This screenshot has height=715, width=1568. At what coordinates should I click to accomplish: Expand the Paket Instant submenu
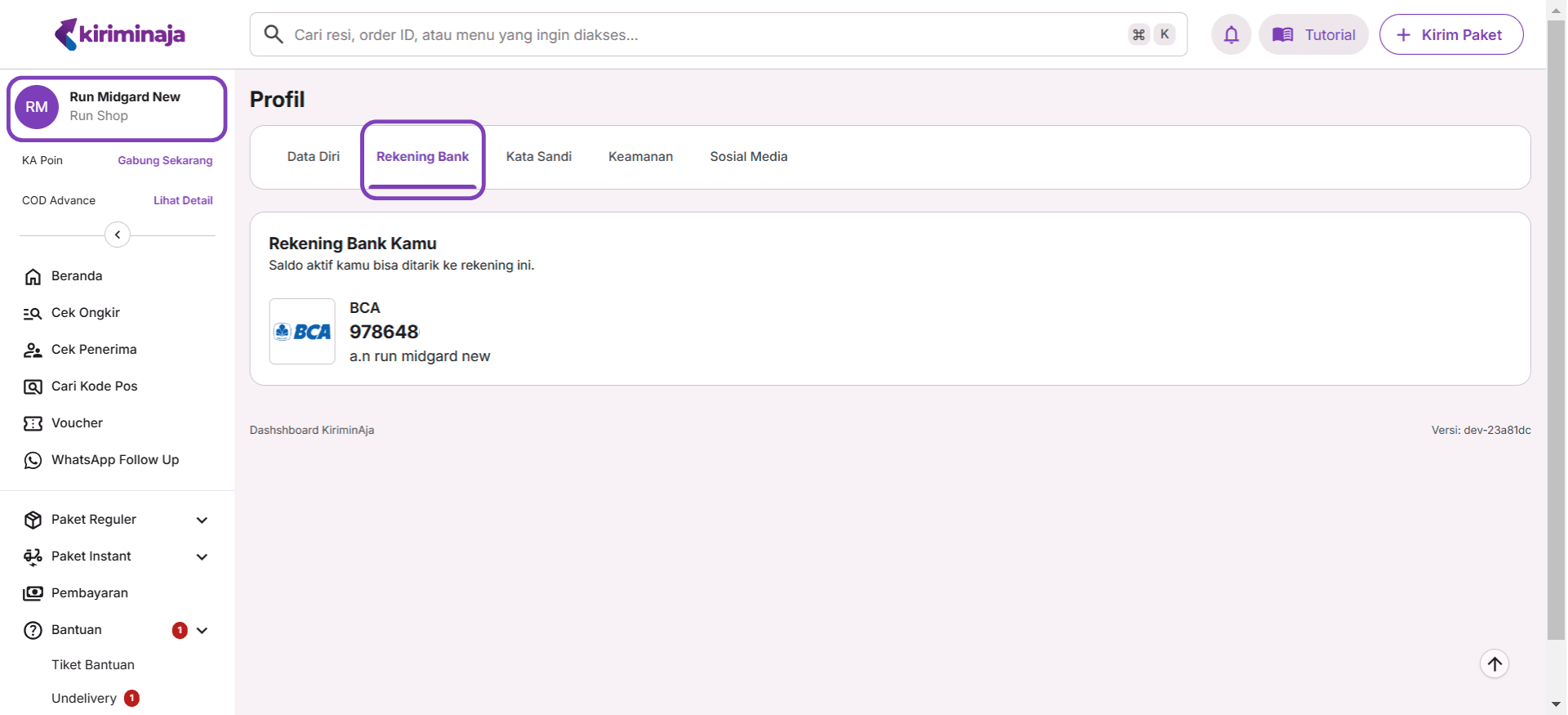click(x=202, y=556)
